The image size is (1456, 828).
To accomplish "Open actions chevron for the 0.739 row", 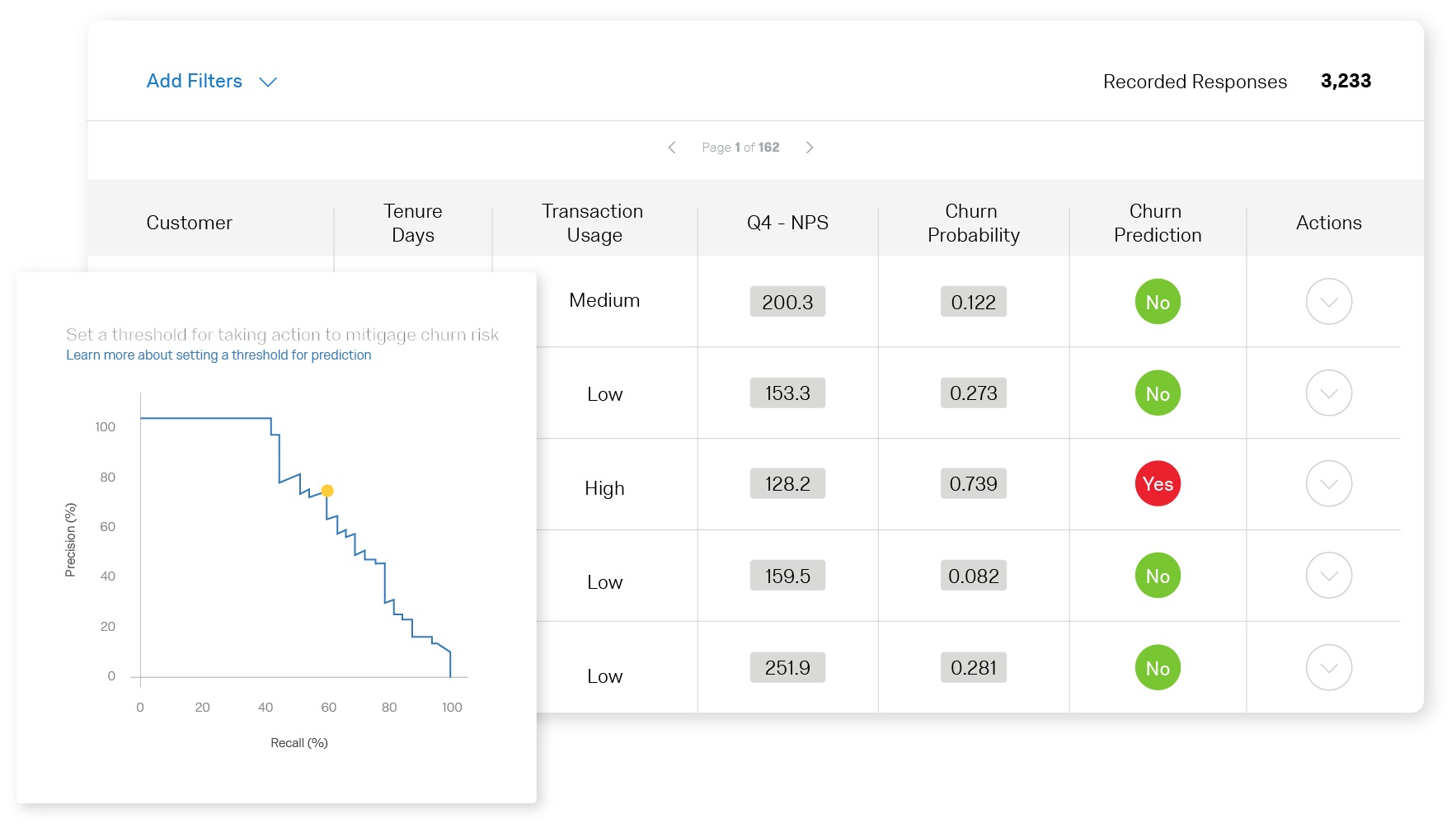I will pyautogui.click(x=1328, y=484).
